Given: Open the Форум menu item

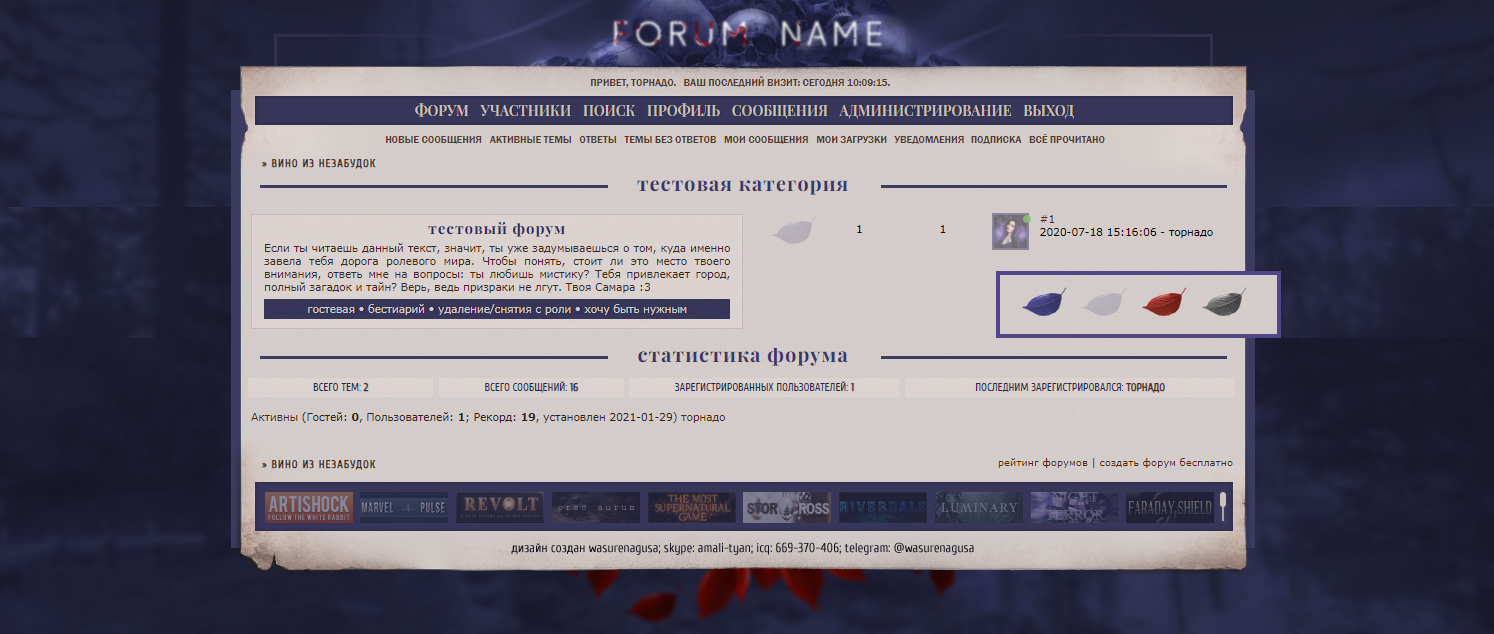Looking at the screenshot, I should coord(441,111).
